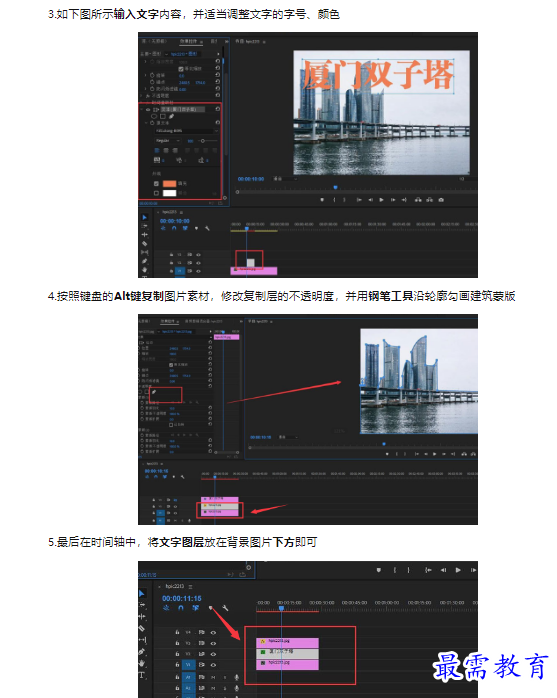Image resolution: width=557 pixels, height=698 pixels.
Task: Open the font family dropdown in step 3
Action: pyautogui.click(x=186, y=131)
